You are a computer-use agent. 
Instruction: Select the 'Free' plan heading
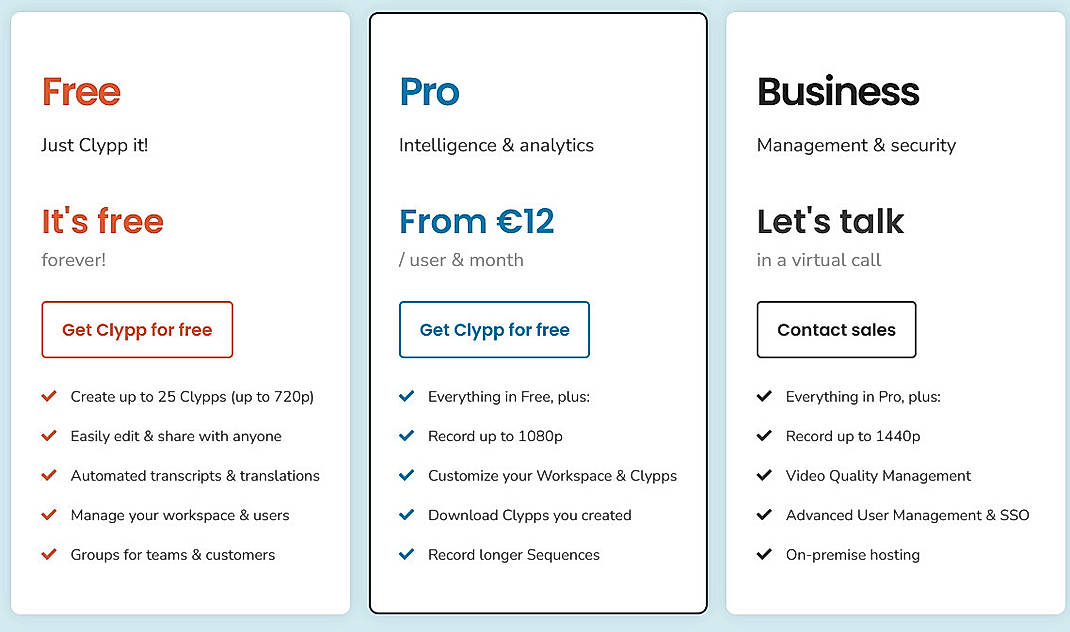[80, 91]
